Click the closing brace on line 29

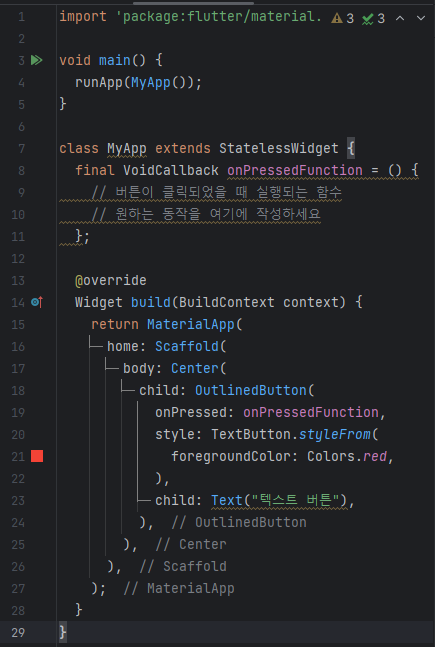(x=63, y=632)
